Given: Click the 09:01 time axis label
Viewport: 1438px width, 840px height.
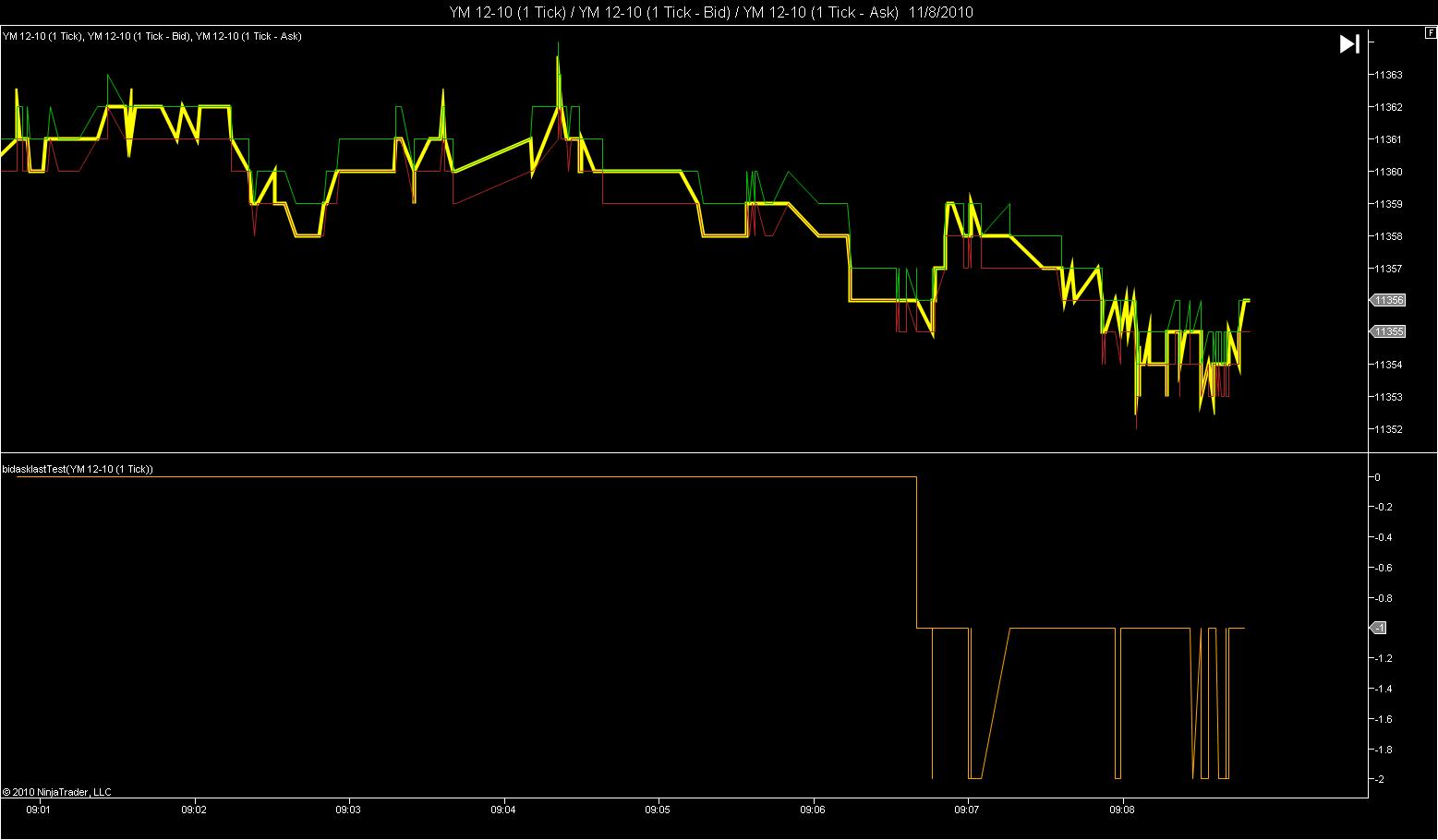Looking at the screenshot, I should (x=38, y=810).
